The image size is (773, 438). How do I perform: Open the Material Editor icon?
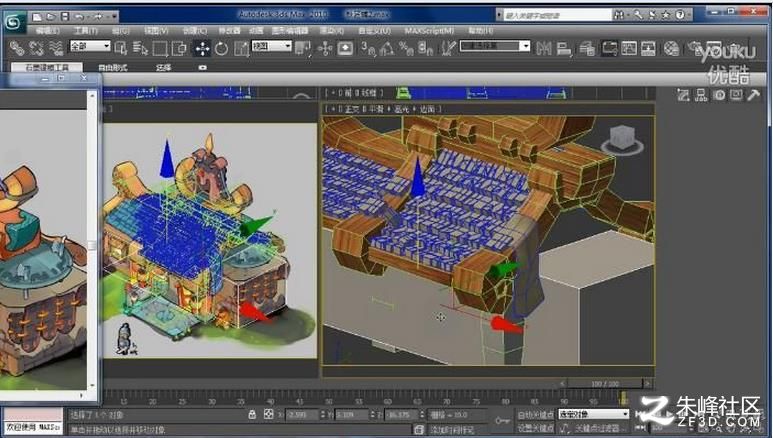(x=671, y=48)
